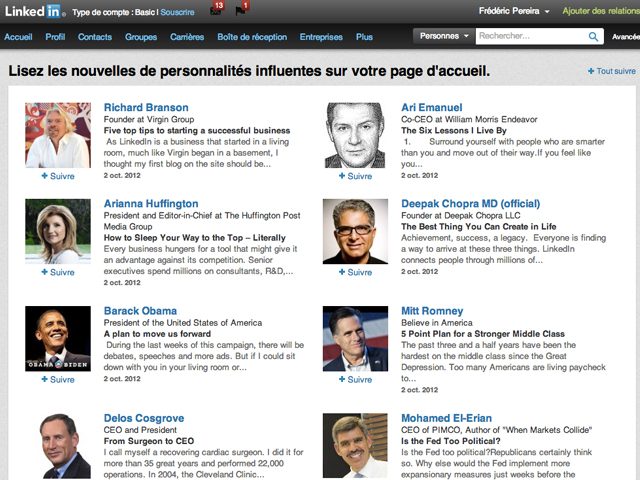Open Arianna Huffington's profile photo

coord(58,231)
